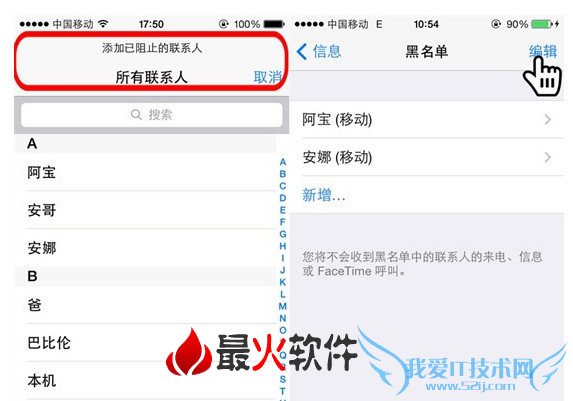Tap 新增... to add blocked contact
This screenshot has height=401, width=573.
[324, 195]
